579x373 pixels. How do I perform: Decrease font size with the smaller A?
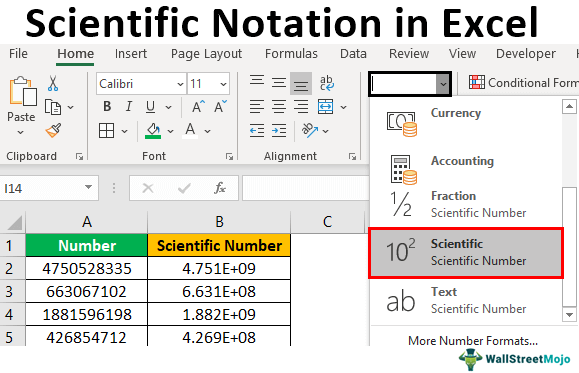point(220,107)
